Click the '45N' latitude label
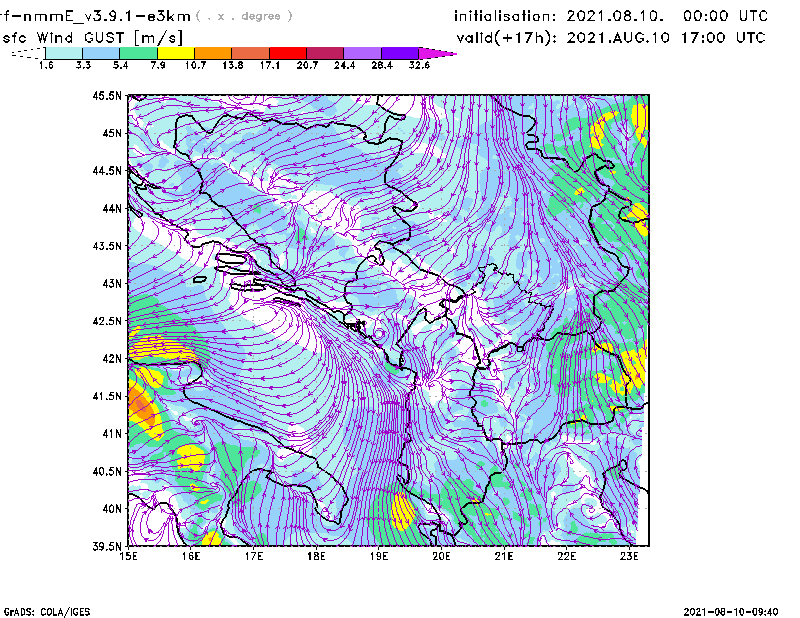 tap(112, 133)
